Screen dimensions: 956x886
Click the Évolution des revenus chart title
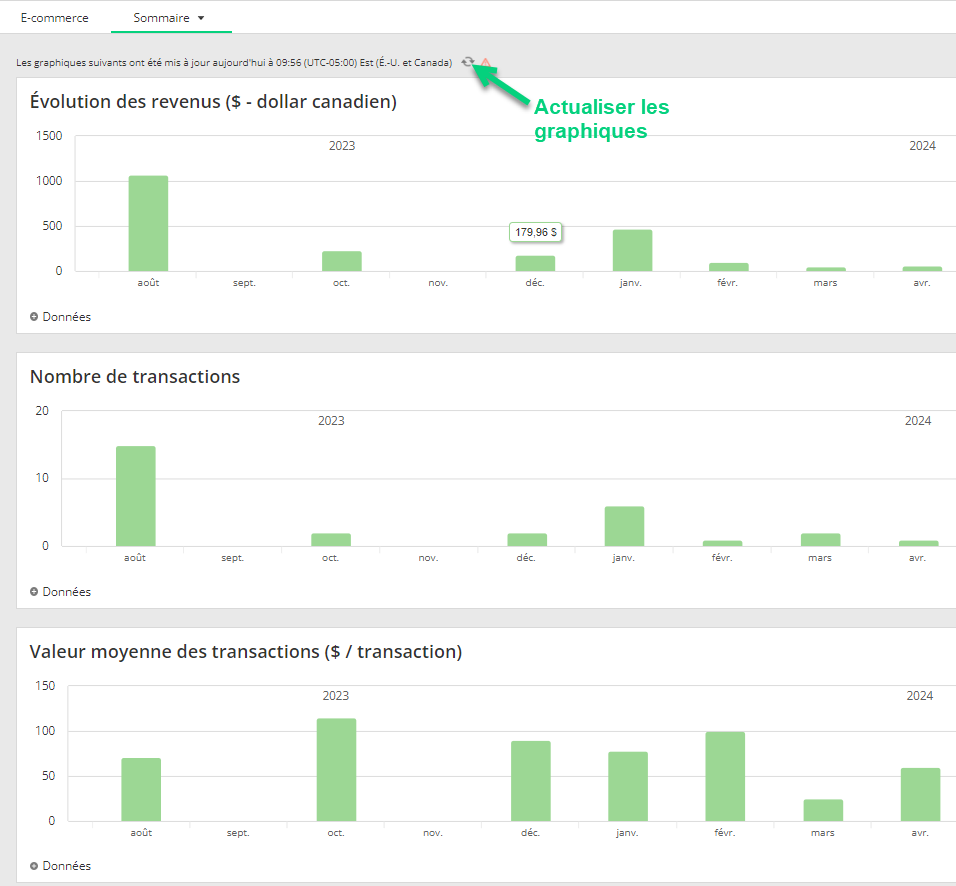point(213,101)
